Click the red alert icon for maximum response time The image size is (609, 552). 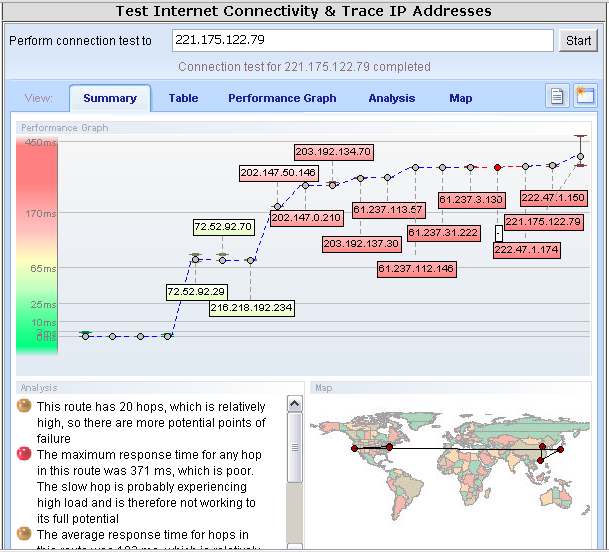pos(24,453)
